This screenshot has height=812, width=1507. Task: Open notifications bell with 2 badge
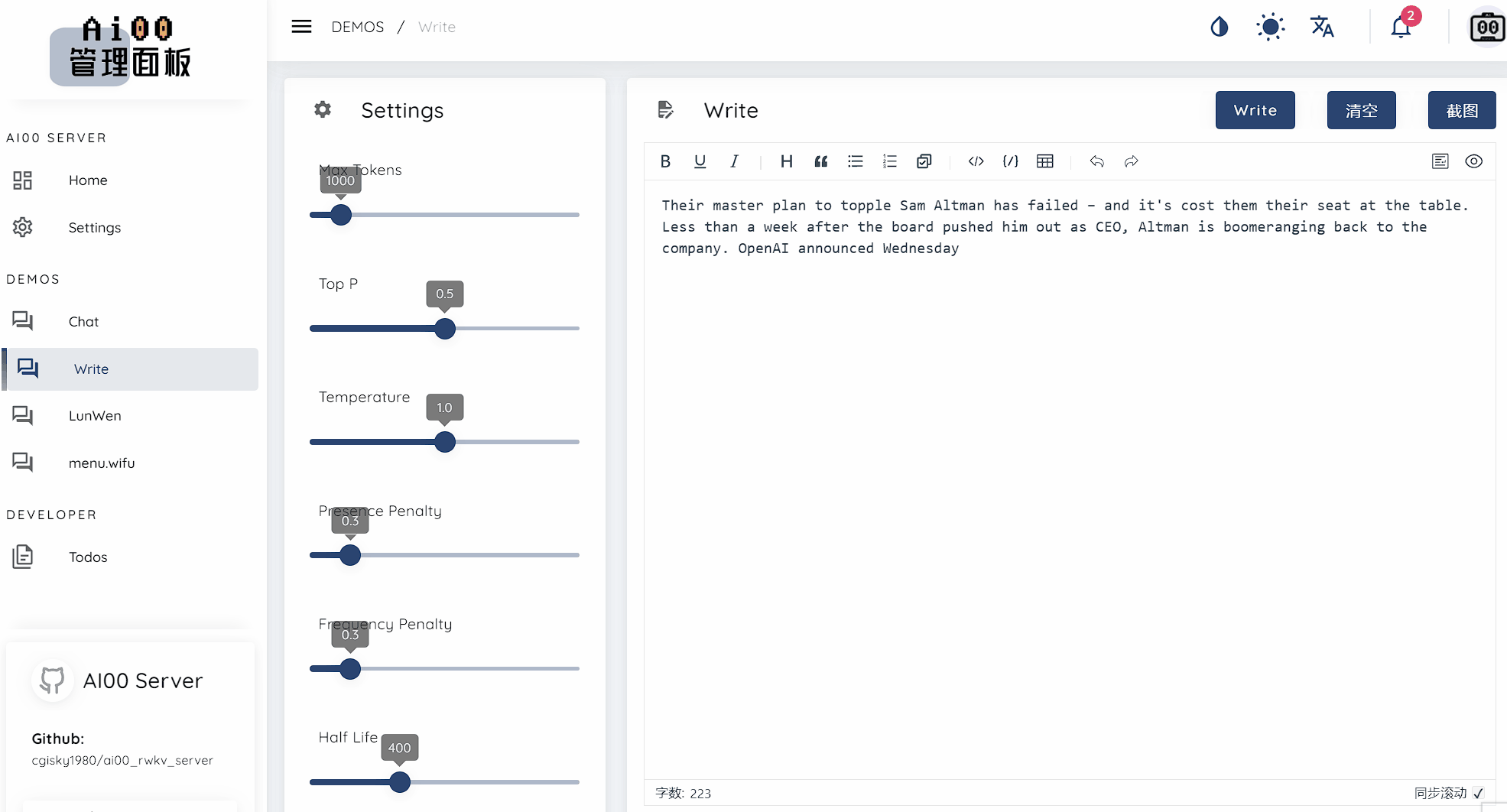click(1401, 27)
